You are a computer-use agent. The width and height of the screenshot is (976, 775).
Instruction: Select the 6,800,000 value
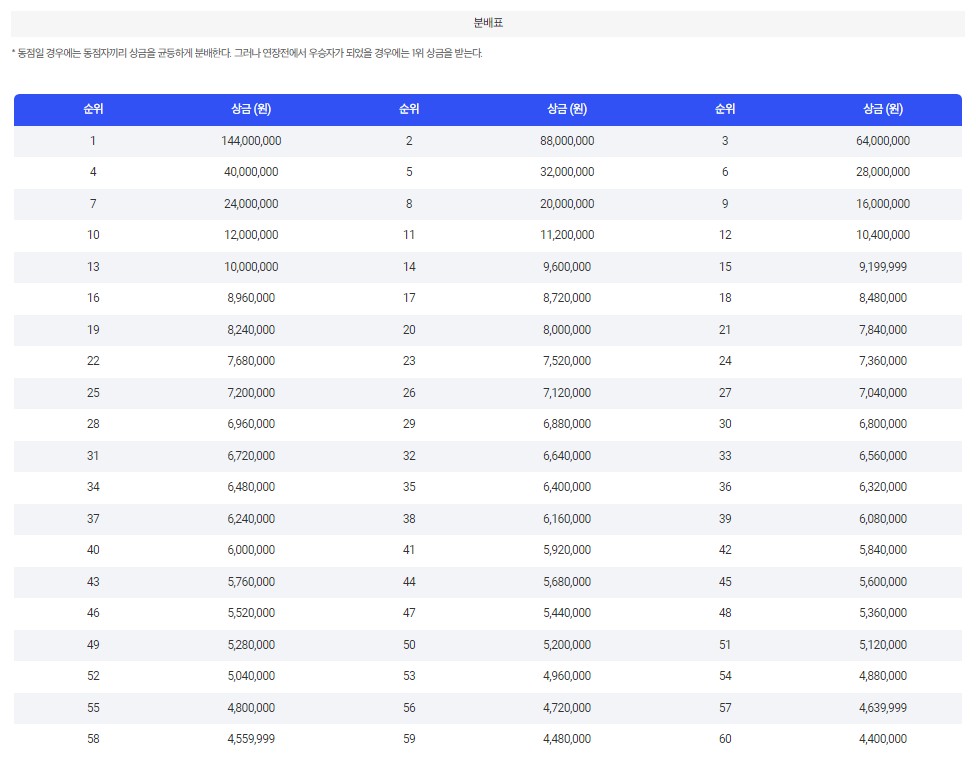(x=883, y=423)
